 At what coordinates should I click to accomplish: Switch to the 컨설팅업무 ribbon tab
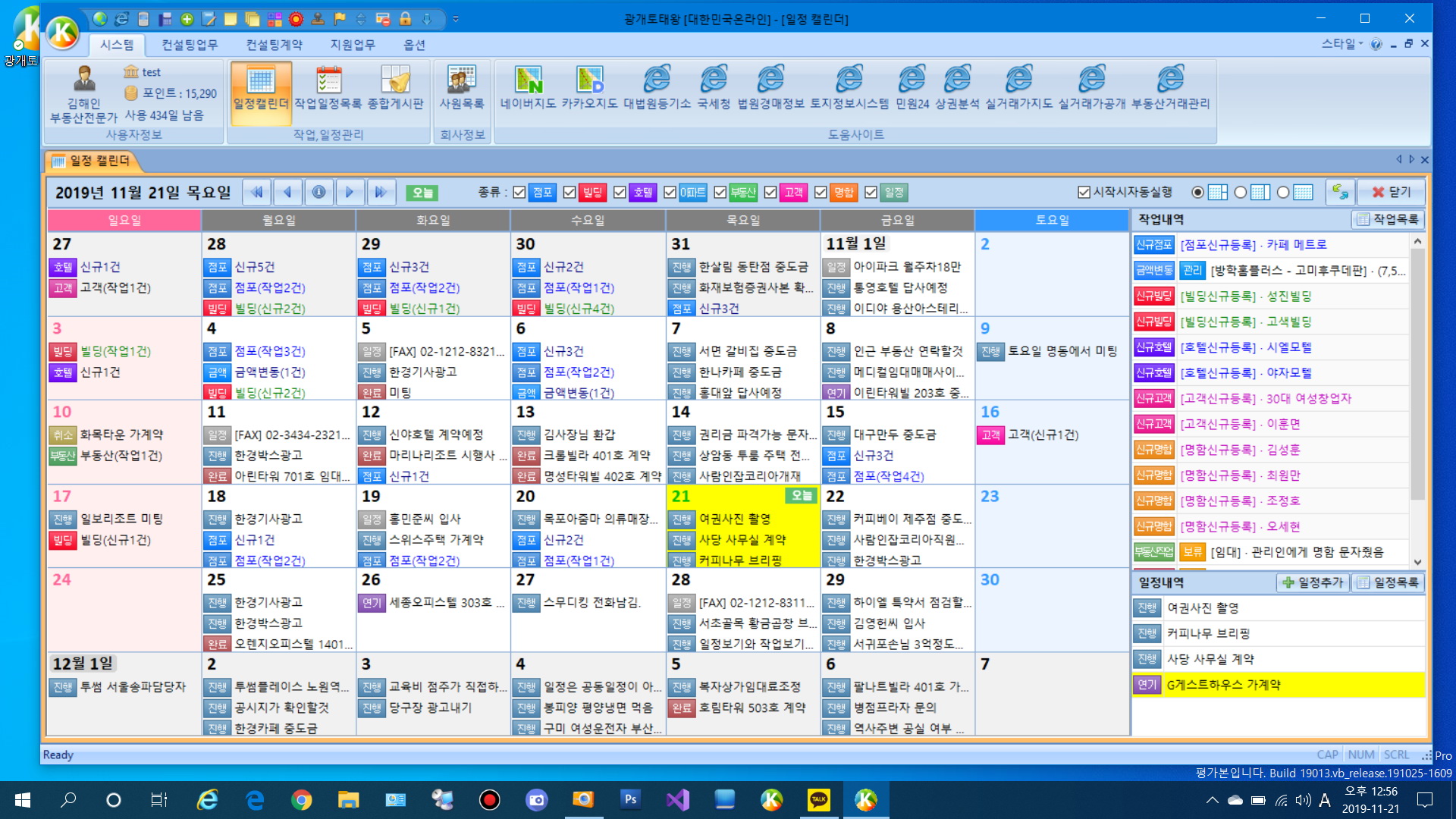tap(189, 45)
